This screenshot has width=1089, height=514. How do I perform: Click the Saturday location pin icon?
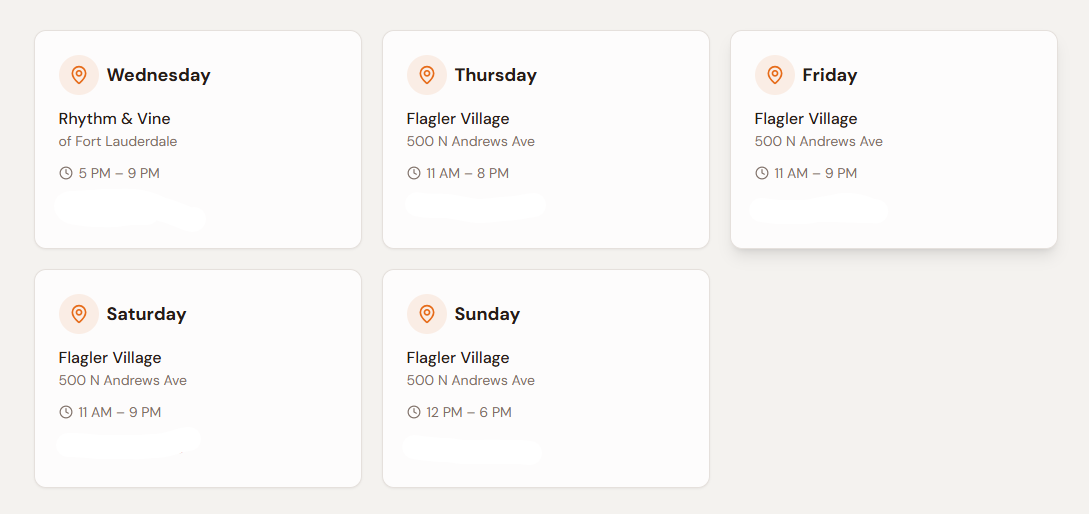pos(79,314)
